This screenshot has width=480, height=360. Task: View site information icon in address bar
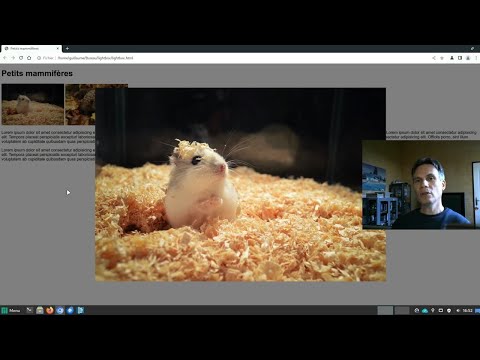click(x=39, y=58)
